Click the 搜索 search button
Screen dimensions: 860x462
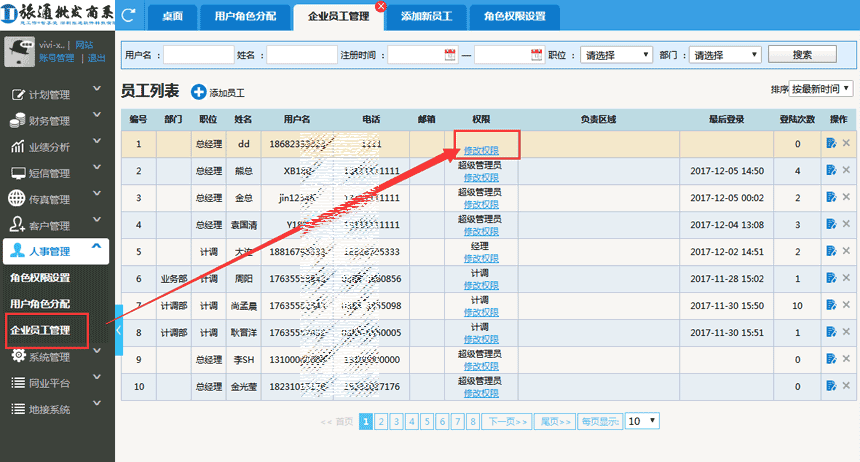point(802,55)
